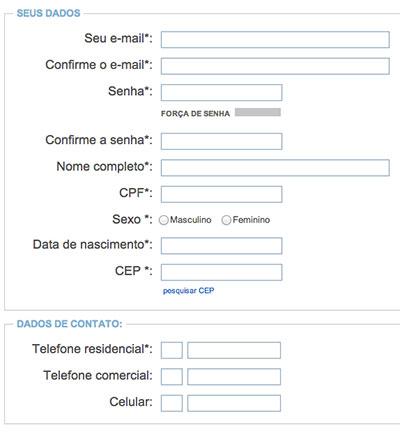The width and height of the screenshot is (400, 436).
Task: Focus the Nome completo text box
Action: 275,168
